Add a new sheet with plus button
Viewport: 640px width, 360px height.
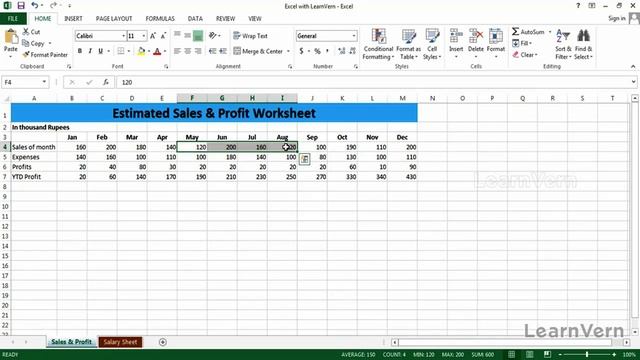click(163, 342)
